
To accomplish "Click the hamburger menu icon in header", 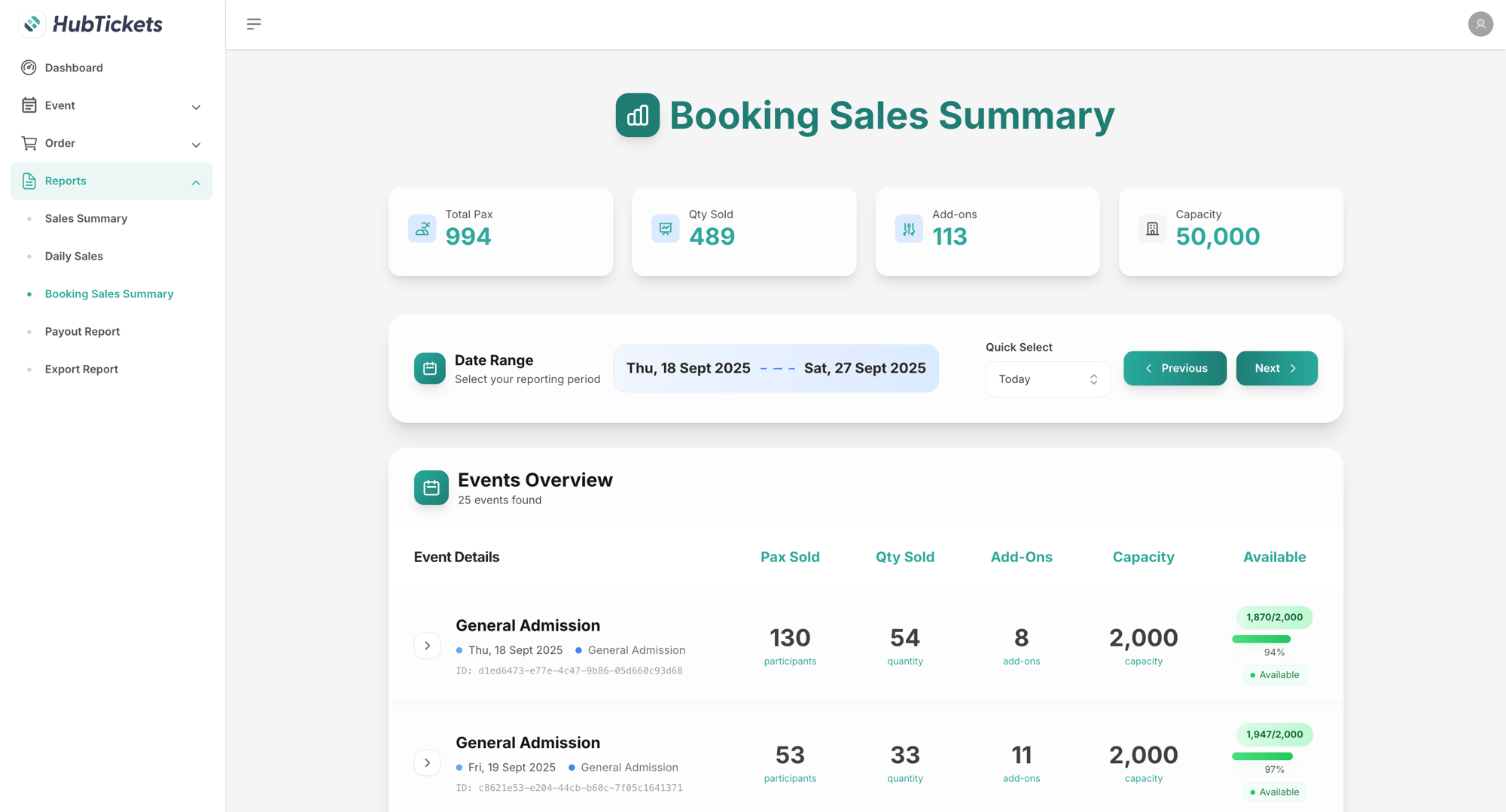I will [254, 24].
